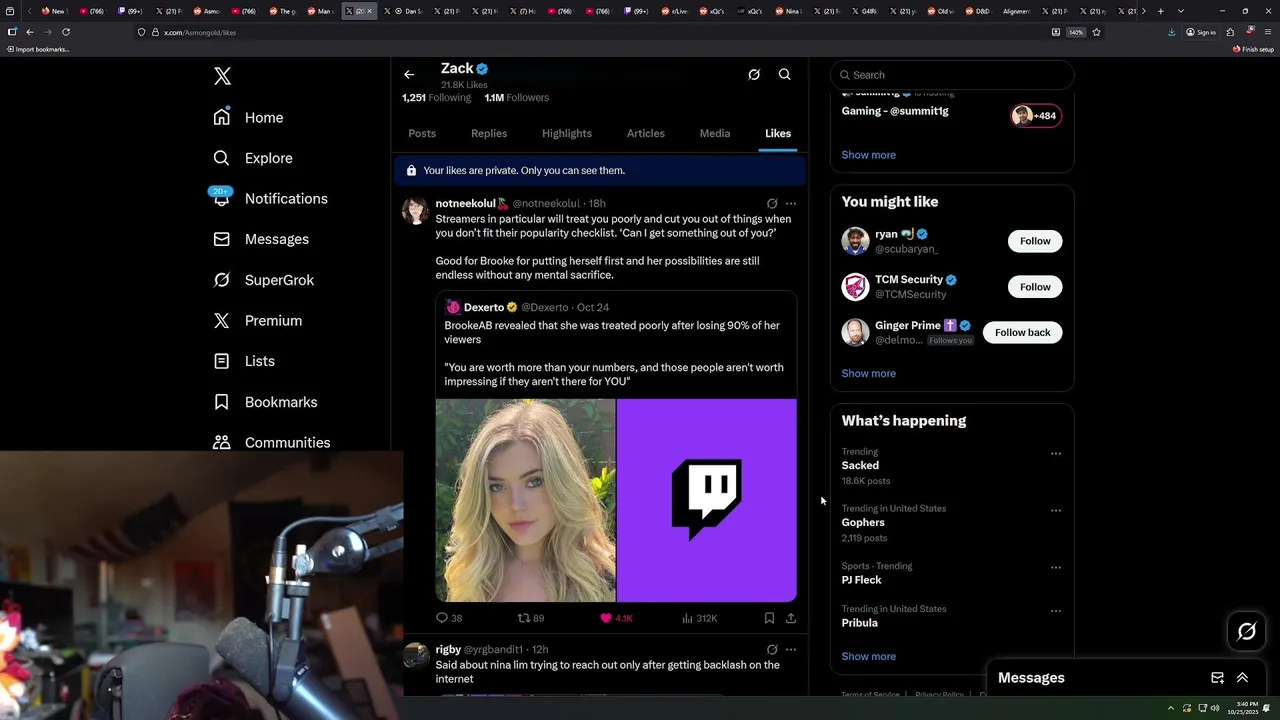
Task: Open the 1.1M Followers list
Action: 517,98
